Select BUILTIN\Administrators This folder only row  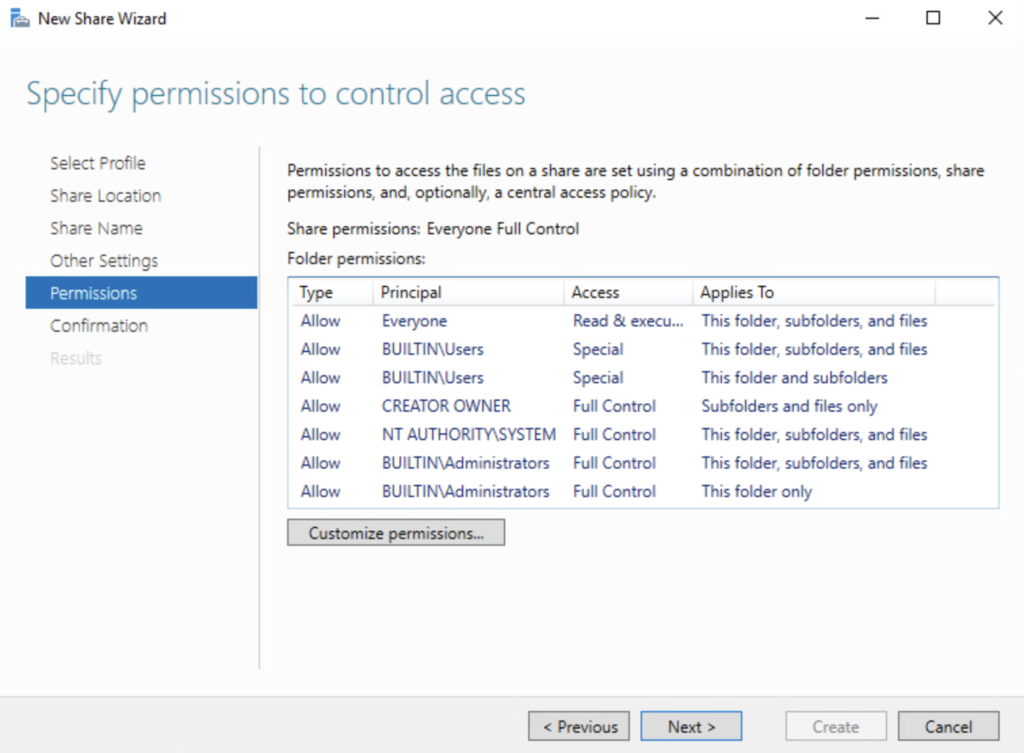coord(465,492)
